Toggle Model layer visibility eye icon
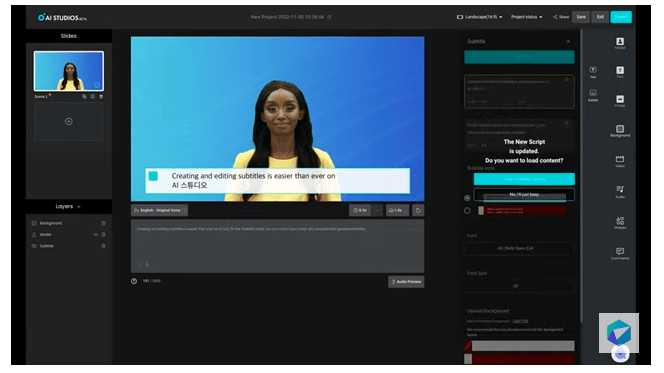Viewport: 664px width, 373px height. click(x=95, y=235)
